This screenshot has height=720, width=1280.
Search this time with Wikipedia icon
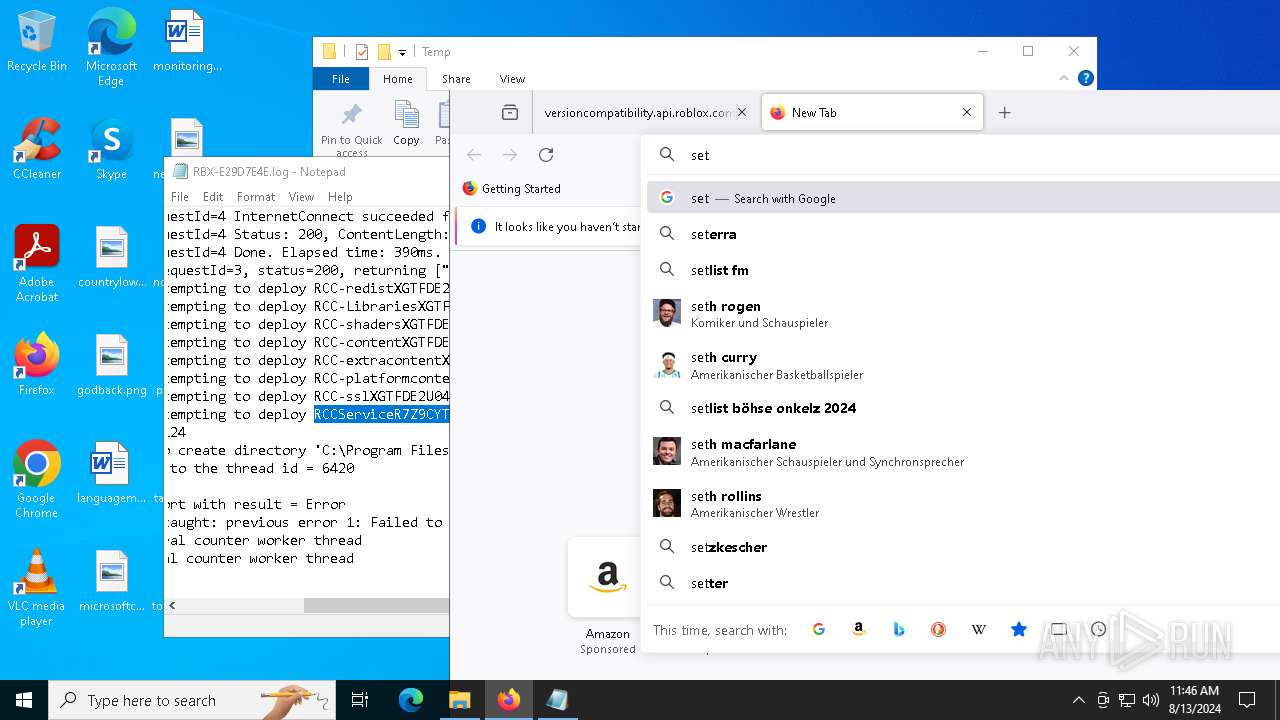979,629
